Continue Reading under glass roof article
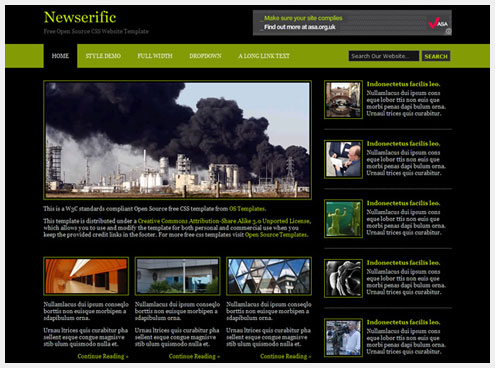This screenshot has width=495, height=368. [x=285, y=356]
